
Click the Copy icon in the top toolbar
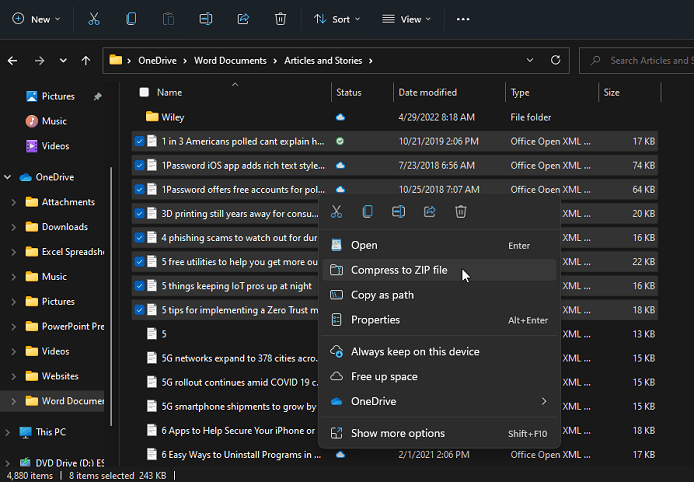[131, 19]
